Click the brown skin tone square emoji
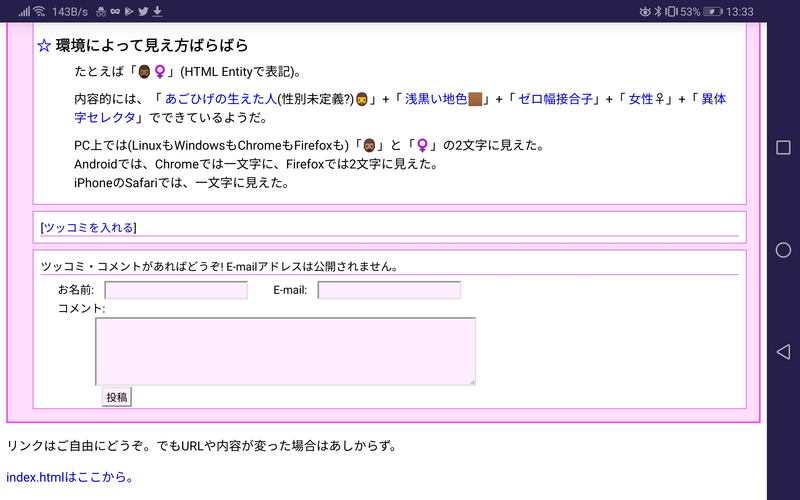Image resolution: width=800 pixels, height=500 pixels. pyautogui.click(x=475, y=99)
